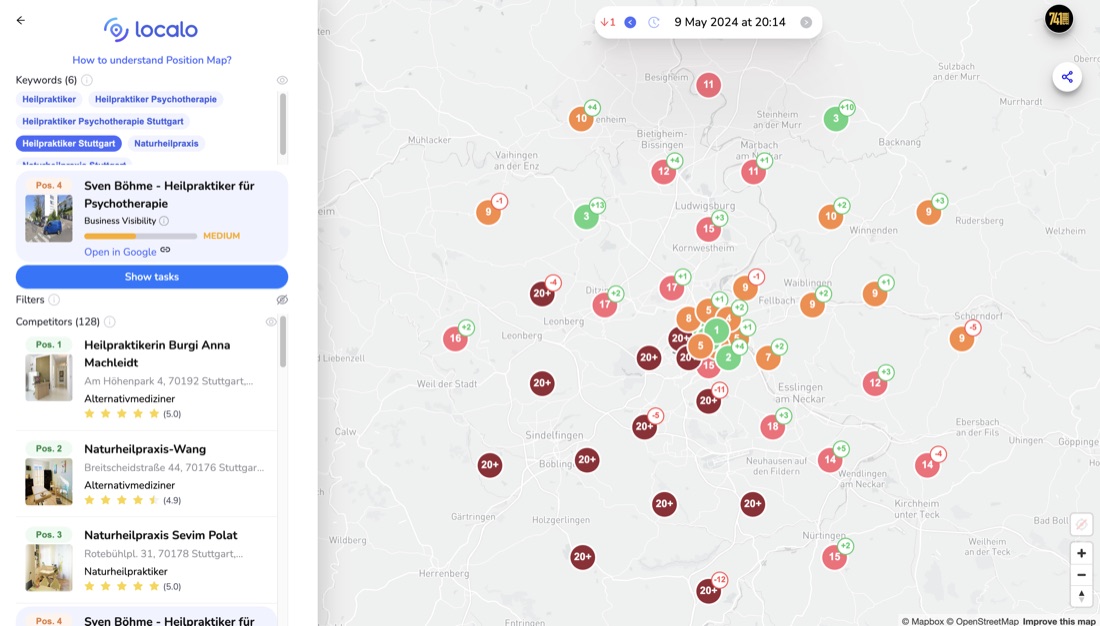This screenshot has height=626, width=1100.
Task: Click the Localo logo
Action: click(152, 29)
